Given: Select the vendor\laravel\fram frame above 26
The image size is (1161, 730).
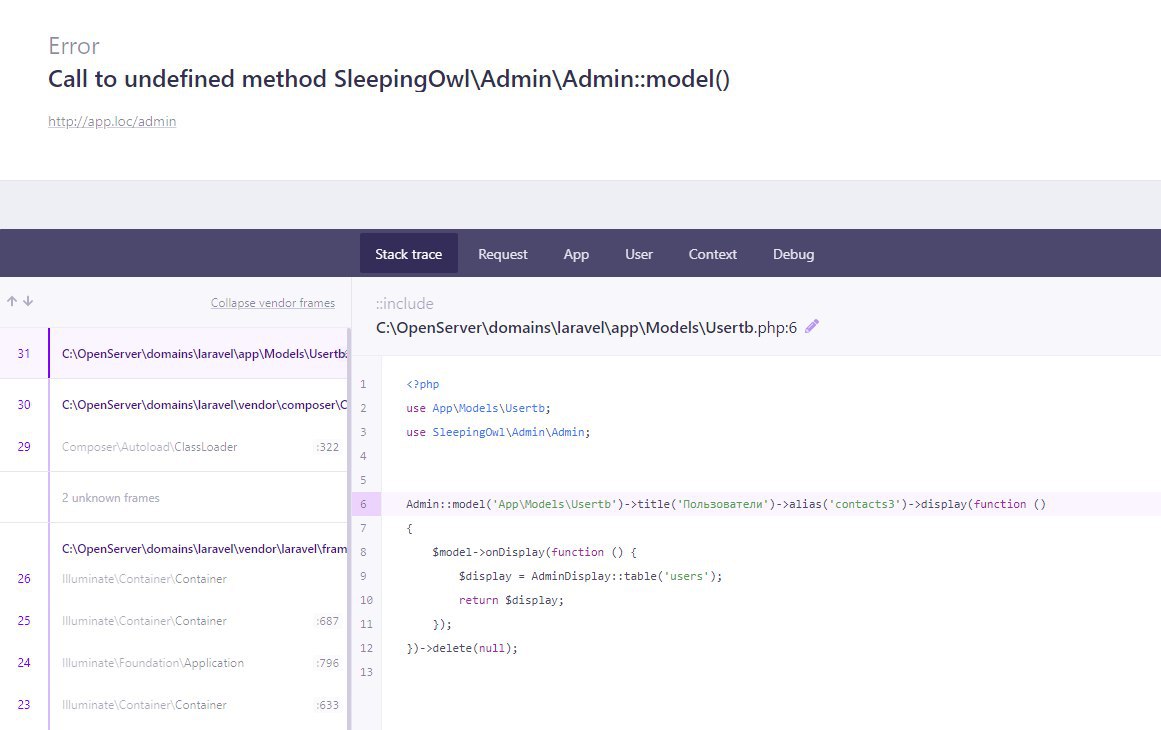Looking at the screenshot, I should coord(204,549).
